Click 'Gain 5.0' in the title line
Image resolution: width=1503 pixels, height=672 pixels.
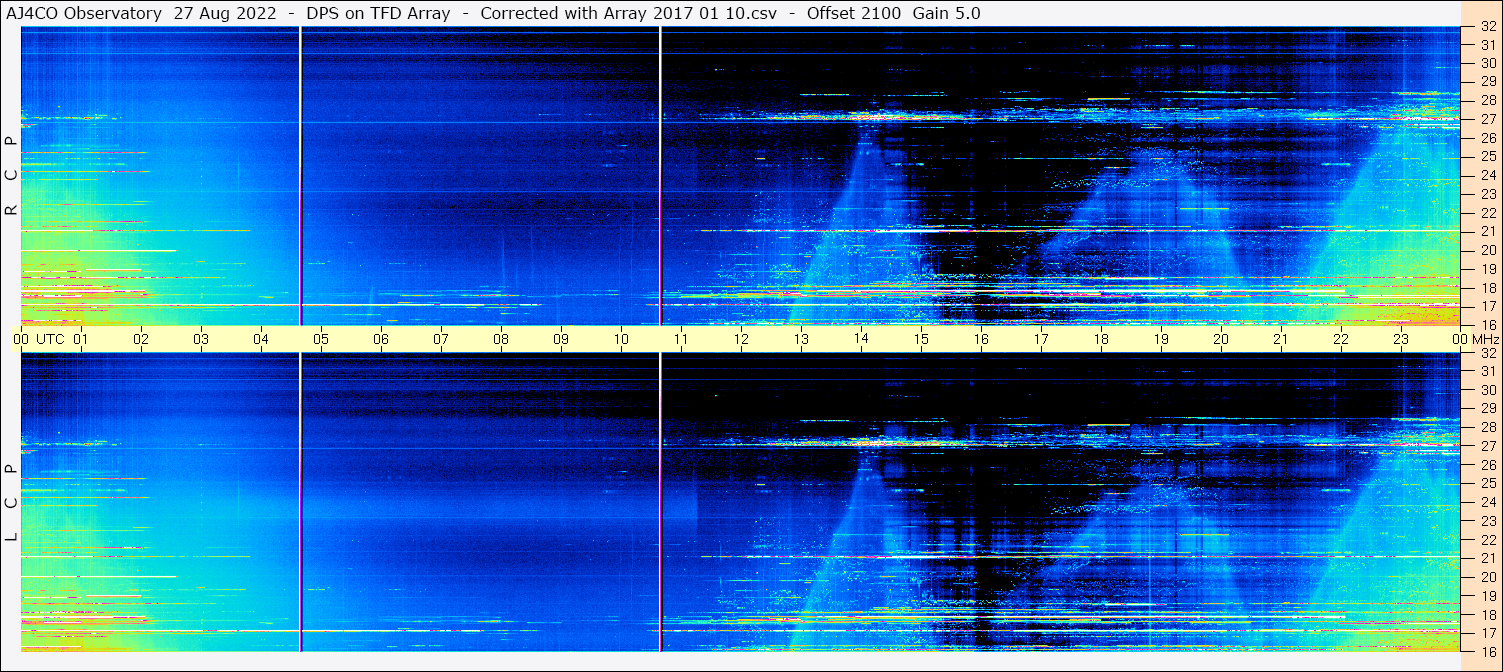[x=946, y=14]
